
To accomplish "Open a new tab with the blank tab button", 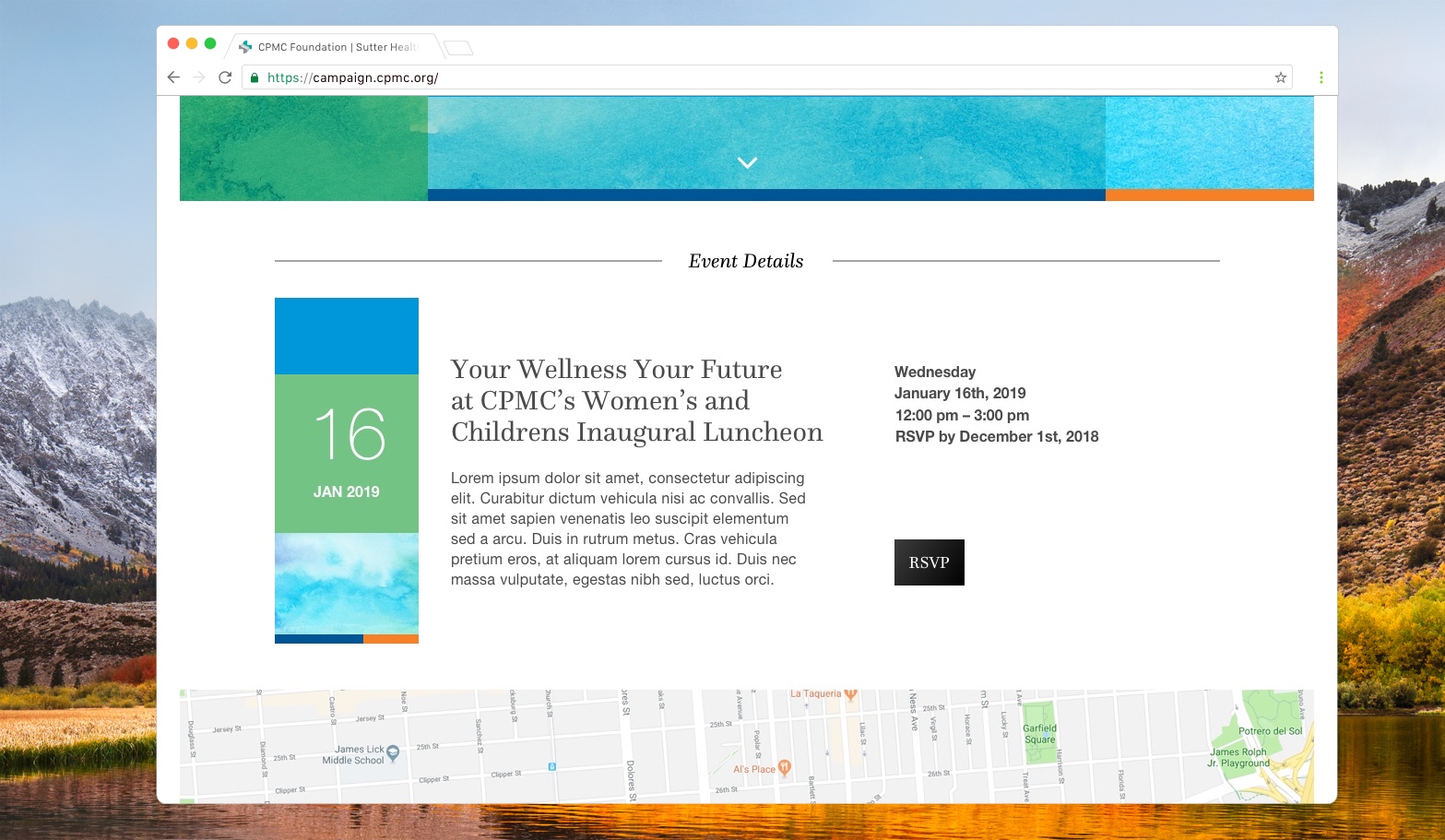I will (458, 47).
